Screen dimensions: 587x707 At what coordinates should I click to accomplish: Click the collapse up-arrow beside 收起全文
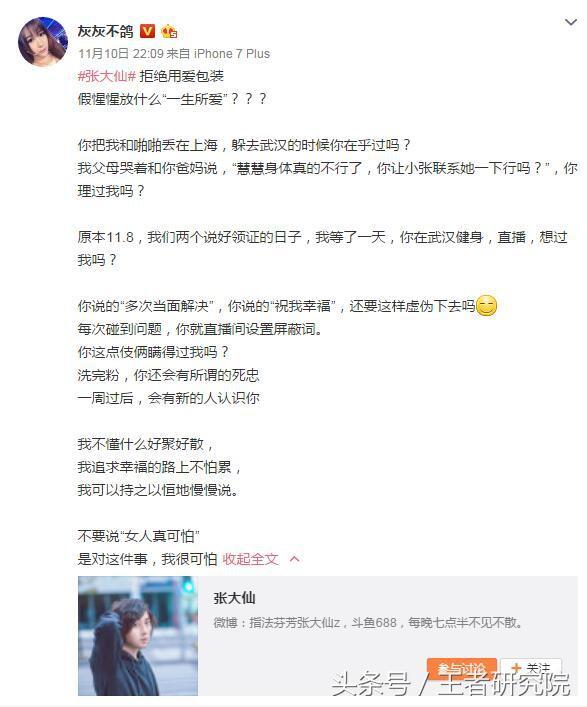click(x=294, y=559)
